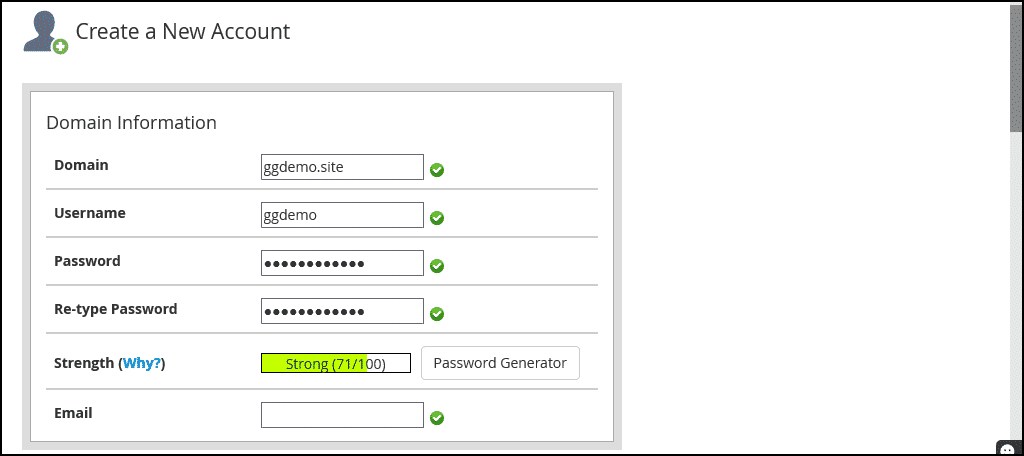Click the green checkmark beside the Username field
The image size is (1024, 456).
(x=437, y=218)
